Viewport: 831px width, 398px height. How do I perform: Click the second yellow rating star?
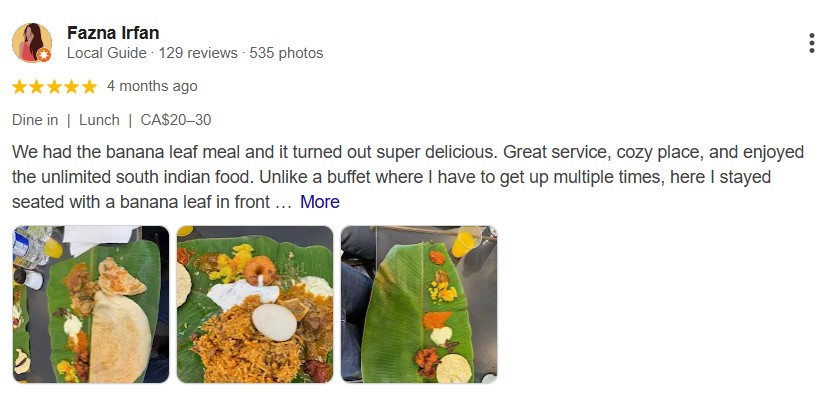click(37, 86)
